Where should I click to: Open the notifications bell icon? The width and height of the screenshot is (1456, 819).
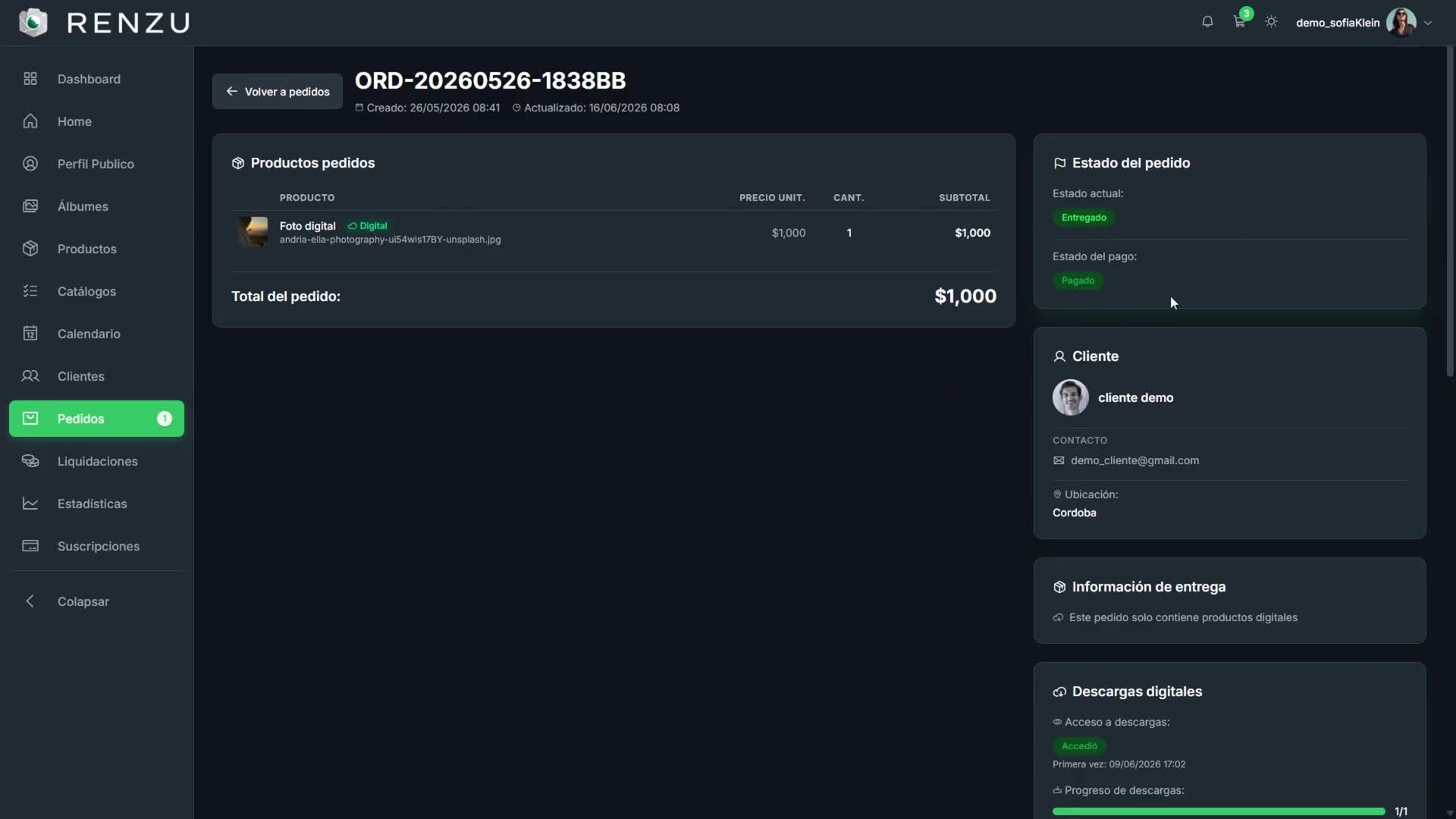1207,22
